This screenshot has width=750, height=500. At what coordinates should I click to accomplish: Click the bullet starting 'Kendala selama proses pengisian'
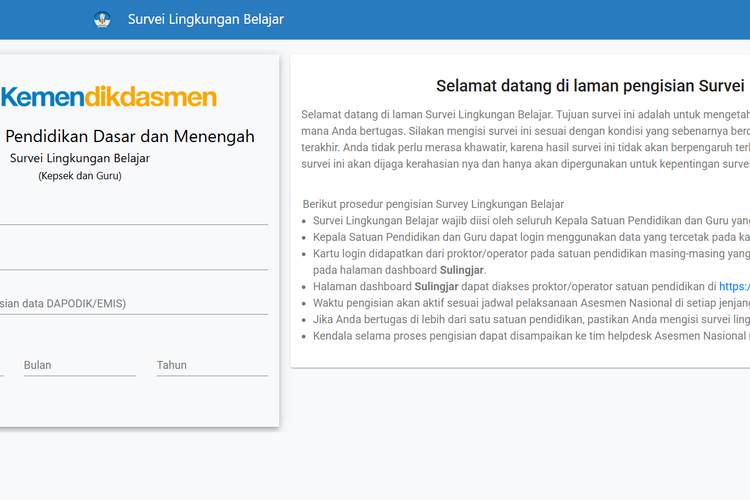(x=531, y=336)
